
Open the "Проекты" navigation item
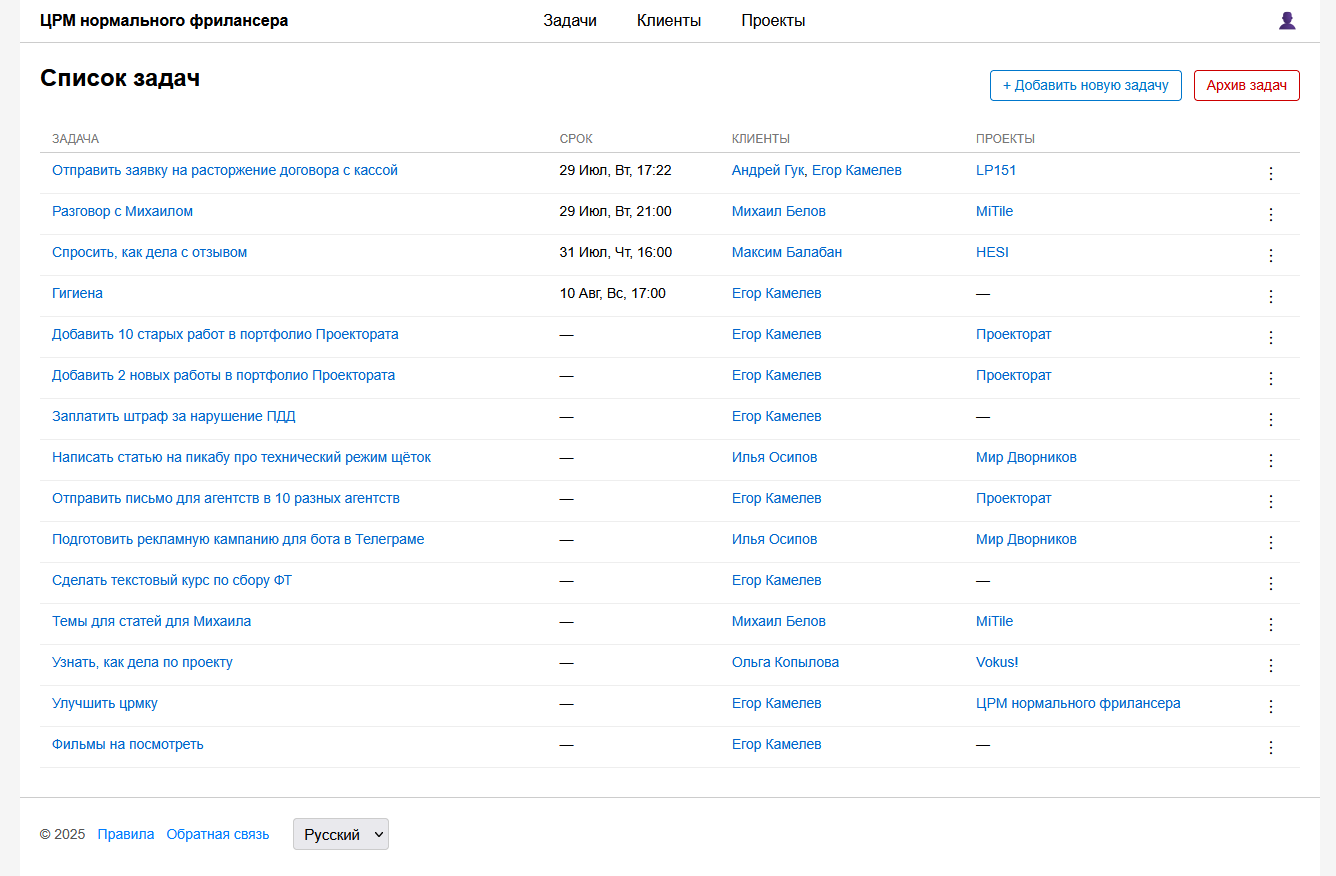pyautogui.click(x=773, y=21)
